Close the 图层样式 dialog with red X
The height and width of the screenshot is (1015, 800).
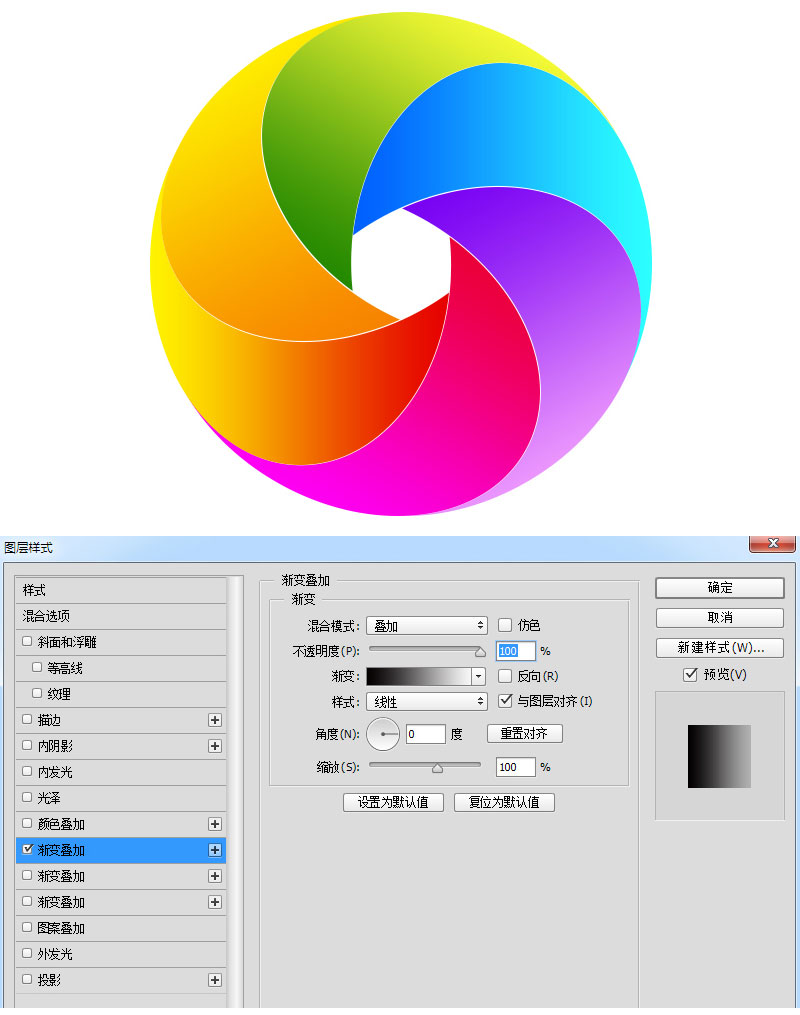(772, 543)
